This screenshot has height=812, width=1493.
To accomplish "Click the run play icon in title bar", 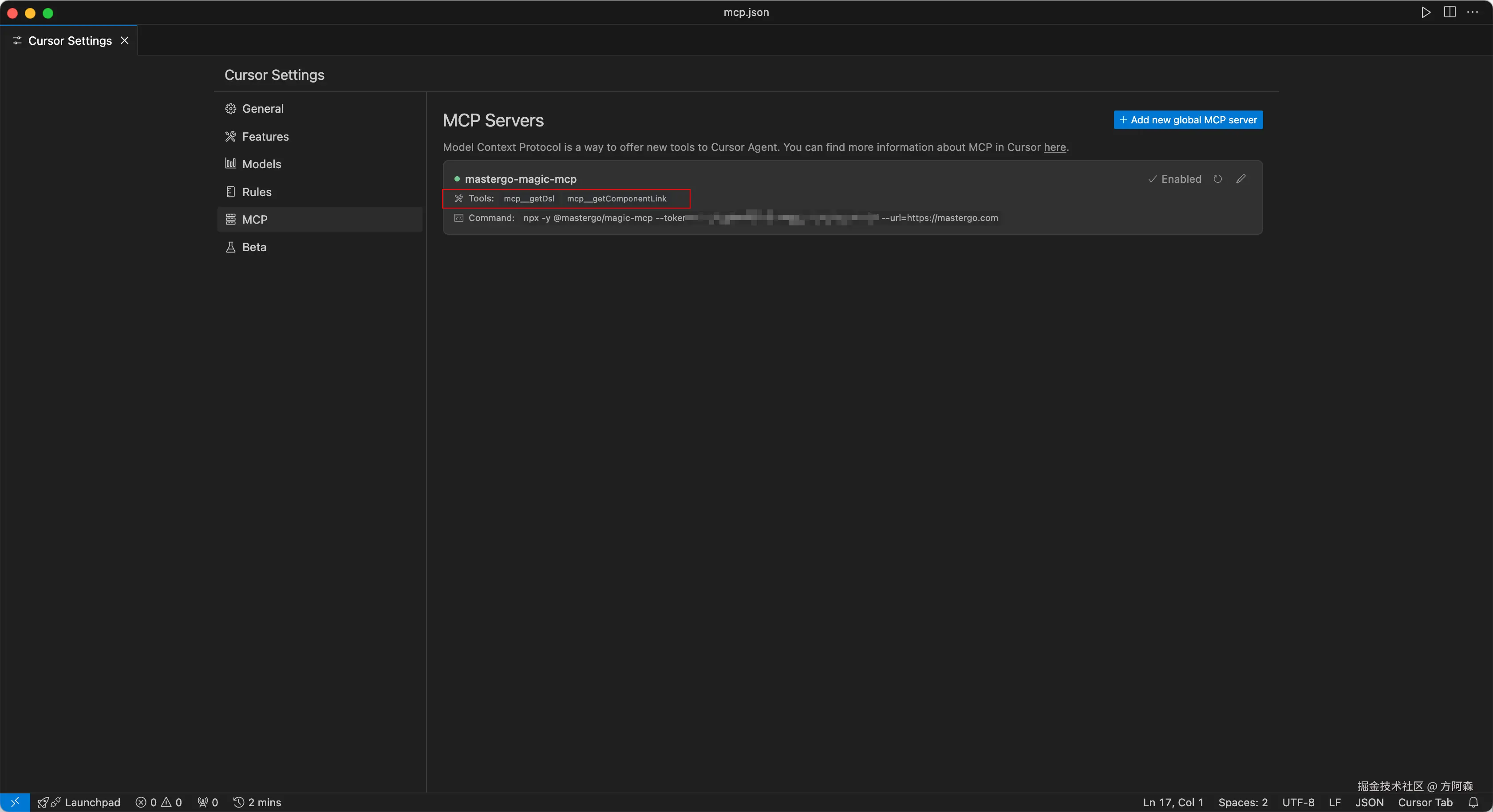I will (1426, 12).
